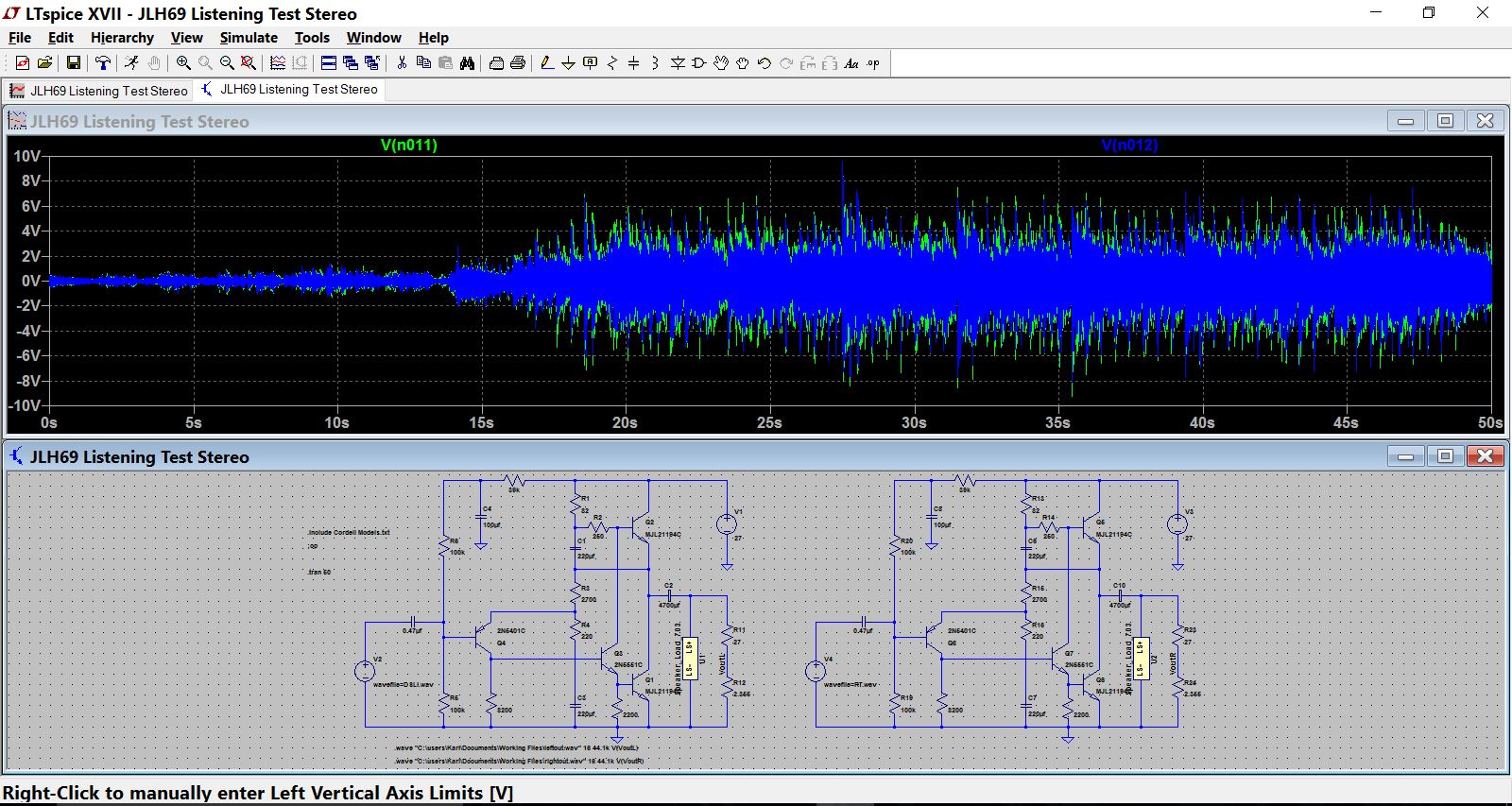The height and width of the screenshot is (806, 1512).
Task: Click the Halt simulation hand icon
Action: click(x=153, y=63)
